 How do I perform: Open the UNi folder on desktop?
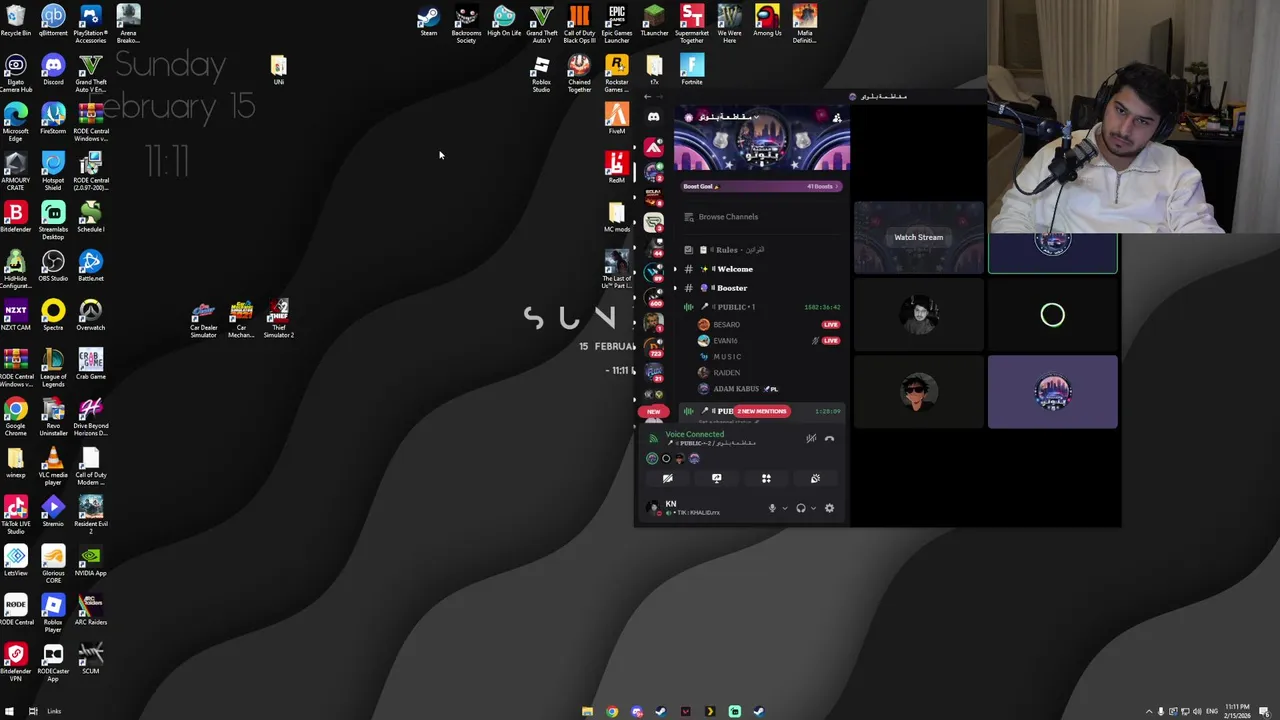click(x=278, y=70)
